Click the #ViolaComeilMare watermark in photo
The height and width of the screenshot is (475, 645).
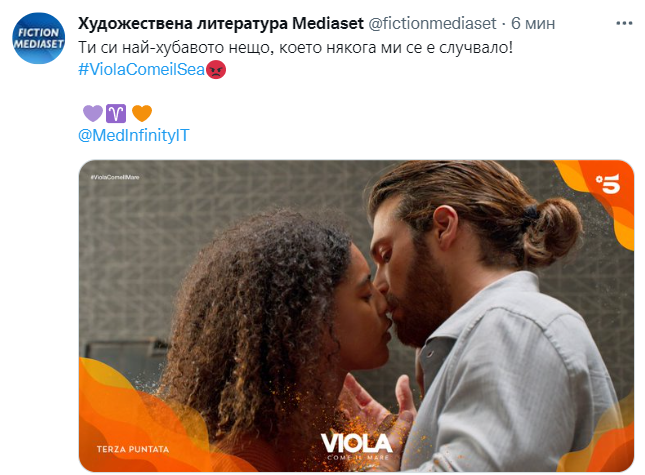pos(115,177)
